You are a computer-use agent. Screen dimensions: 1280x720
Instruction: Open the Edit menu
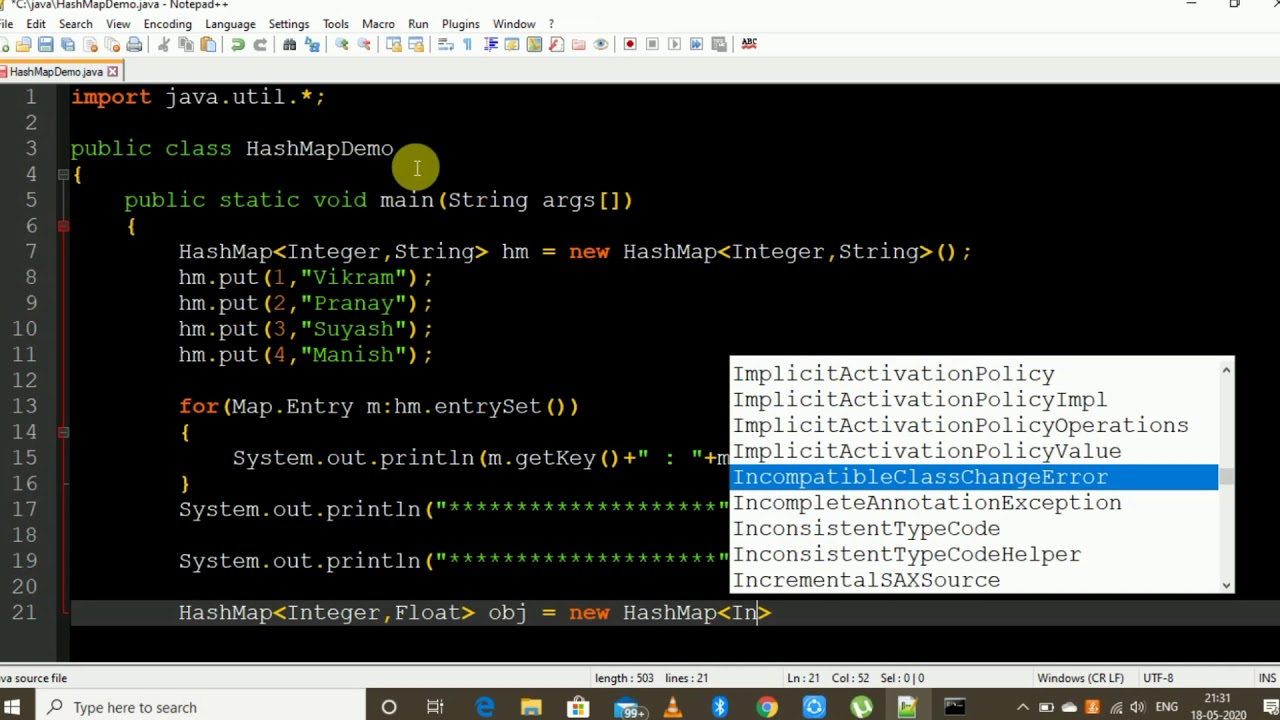pos(36,23)
